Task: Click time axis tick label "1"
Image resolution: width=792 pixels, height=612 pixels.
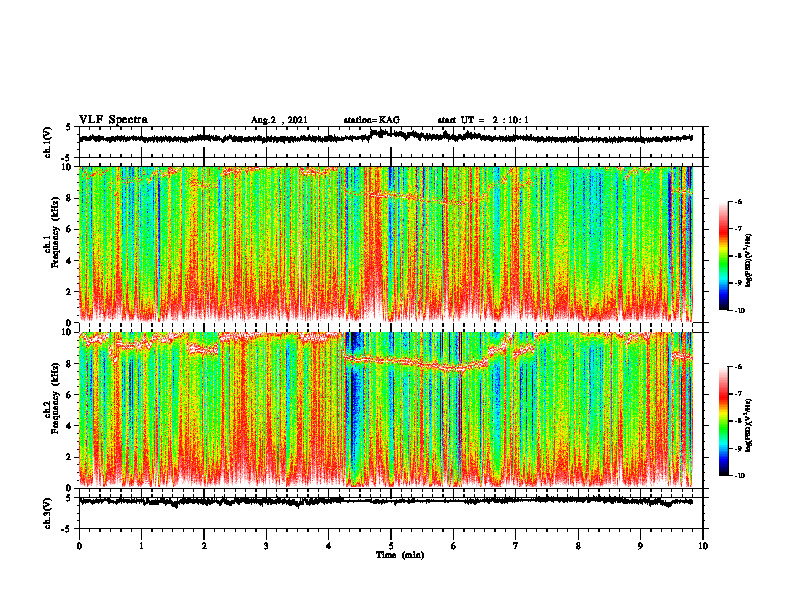Action: click(141, 546)
